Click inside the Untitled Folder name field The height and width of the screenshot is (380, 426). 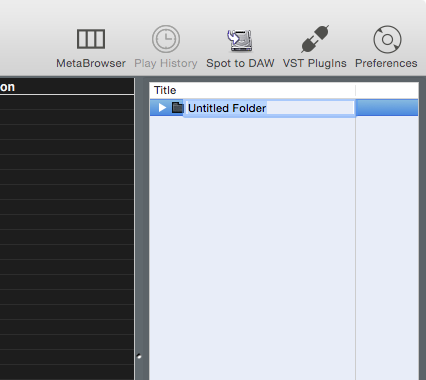269,108
